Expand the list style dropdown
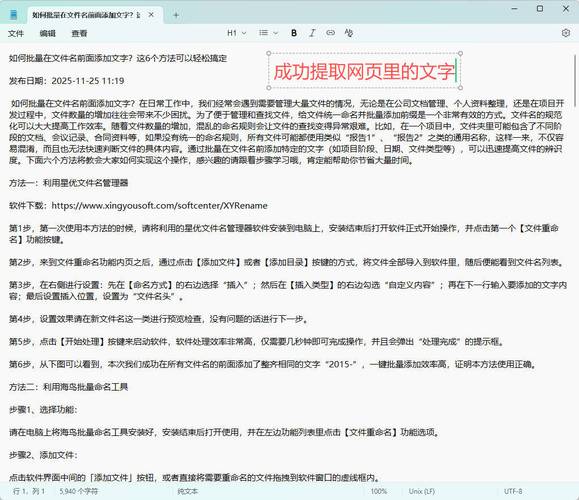 pos(268,33)
